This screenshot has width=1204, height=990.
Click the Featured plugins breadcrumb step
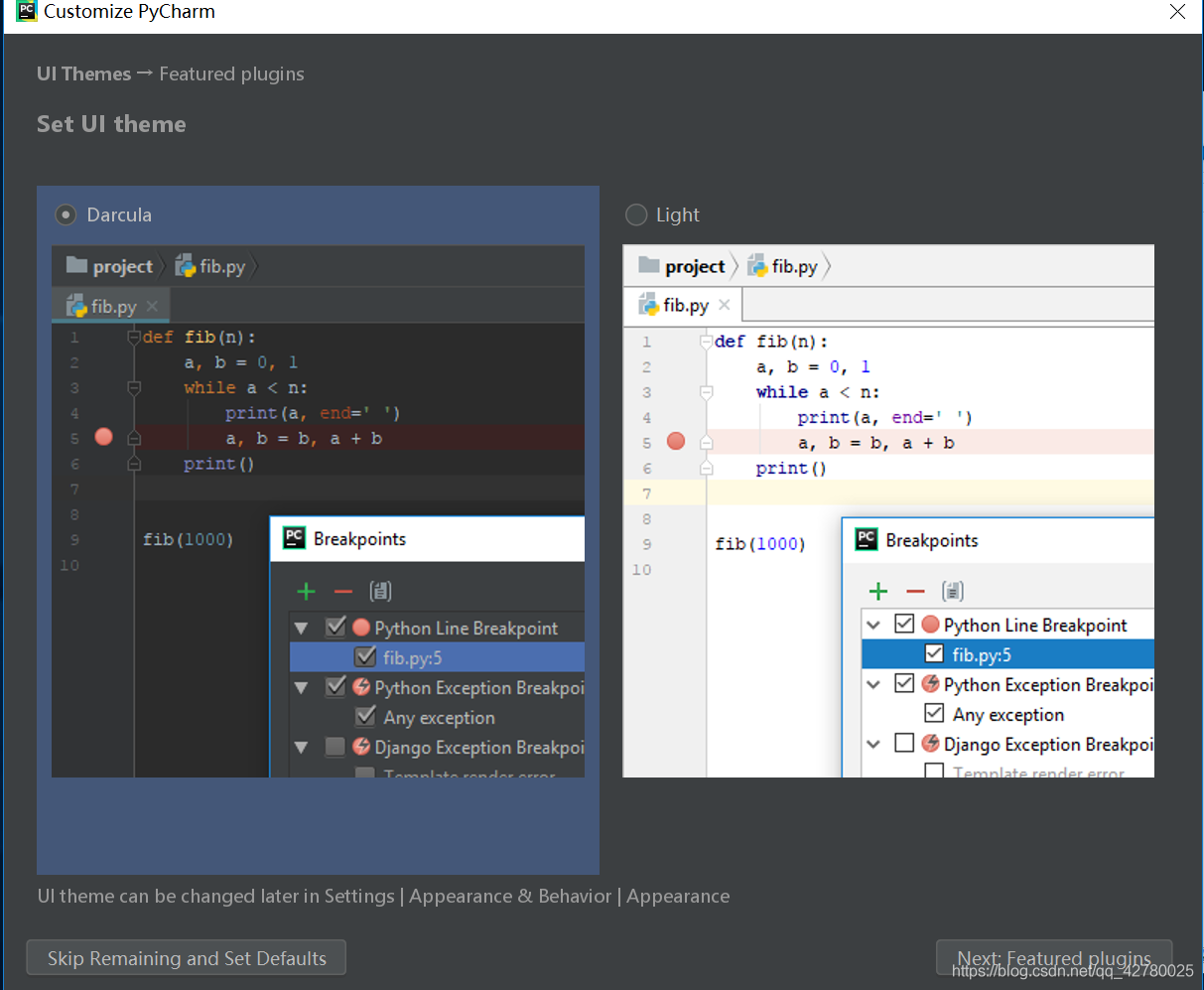(231, 73)
